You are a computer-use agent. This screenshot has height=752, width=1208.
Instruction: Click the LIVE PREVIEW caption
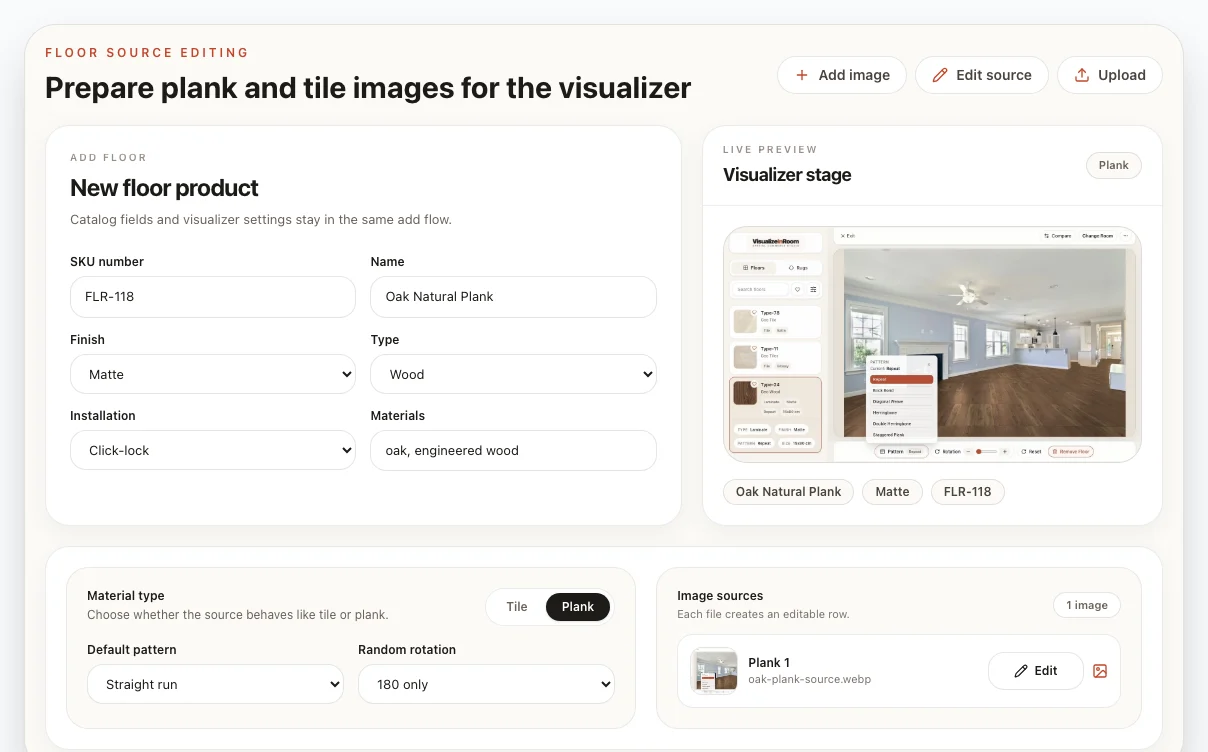(x=770, y=150)
